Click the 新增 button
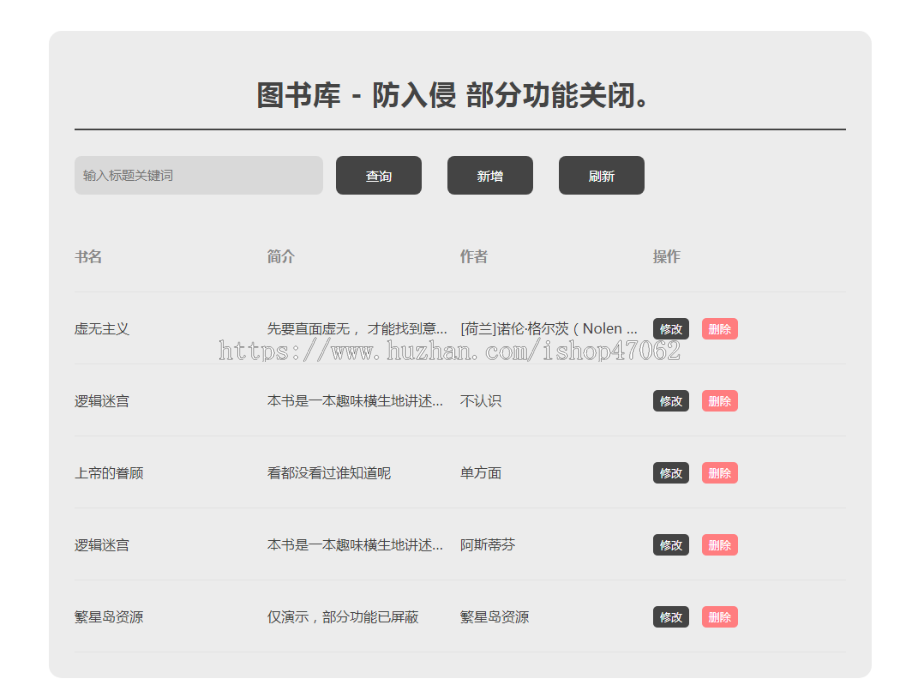900x697 pixels. tap(490, 175)
